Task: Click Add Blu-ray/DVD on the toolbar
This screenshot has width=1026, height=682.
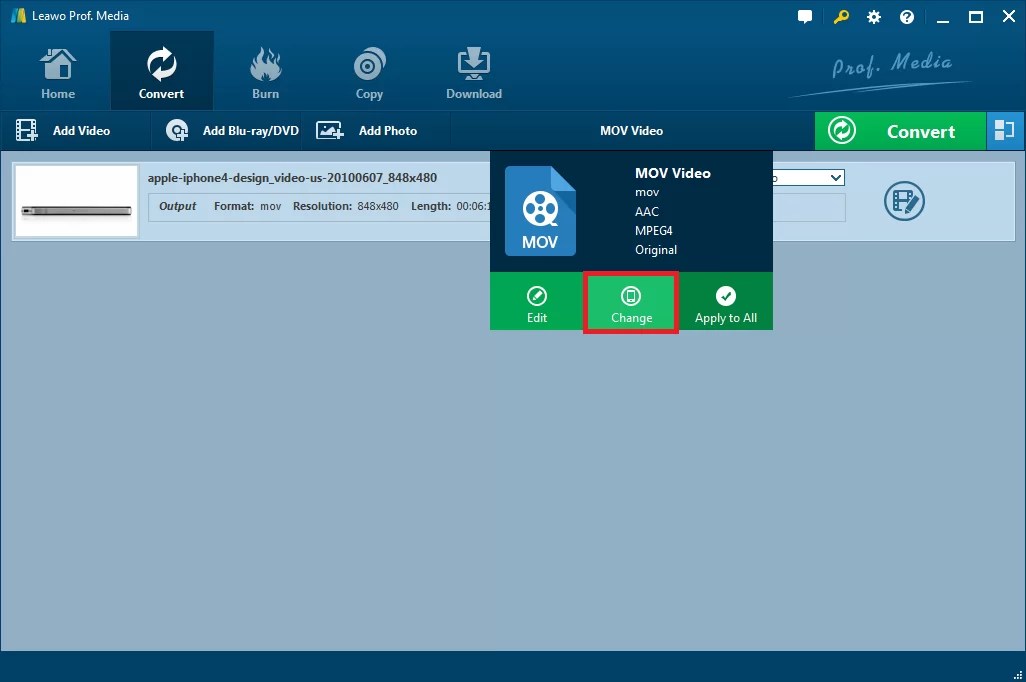Action: click(x=229, y=130)
